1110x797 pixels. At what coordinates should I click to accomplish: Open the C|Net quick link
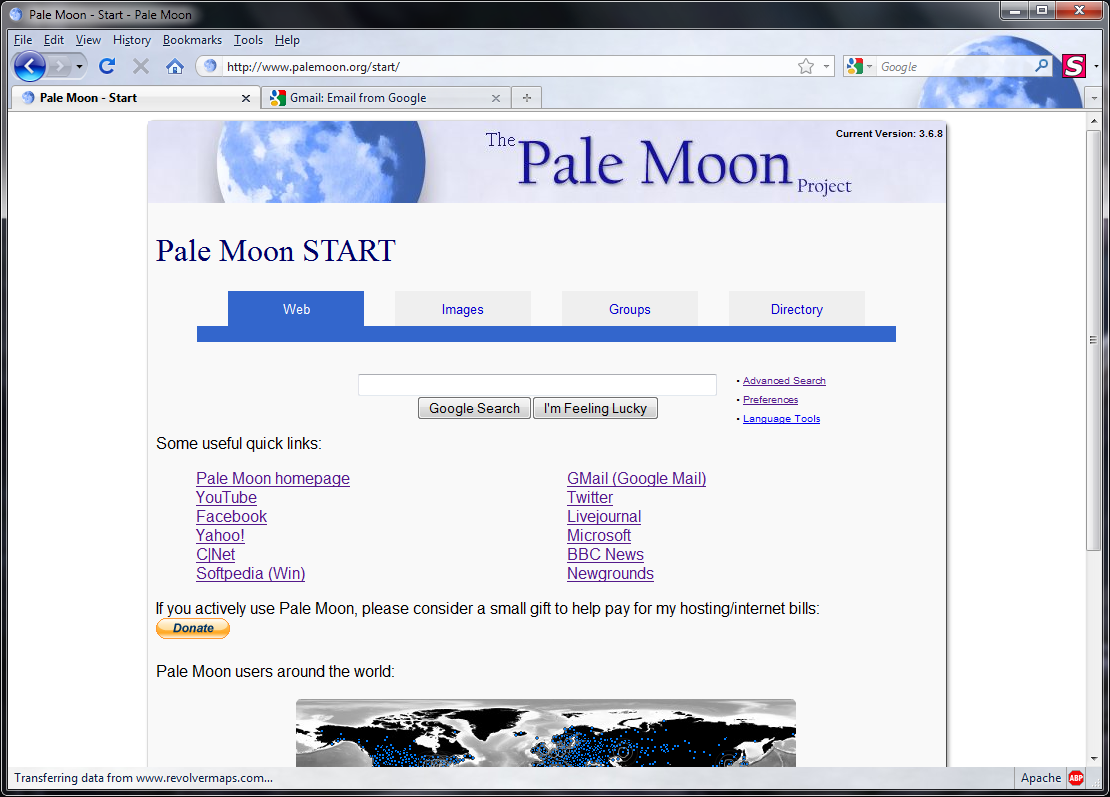coord(215,555)
